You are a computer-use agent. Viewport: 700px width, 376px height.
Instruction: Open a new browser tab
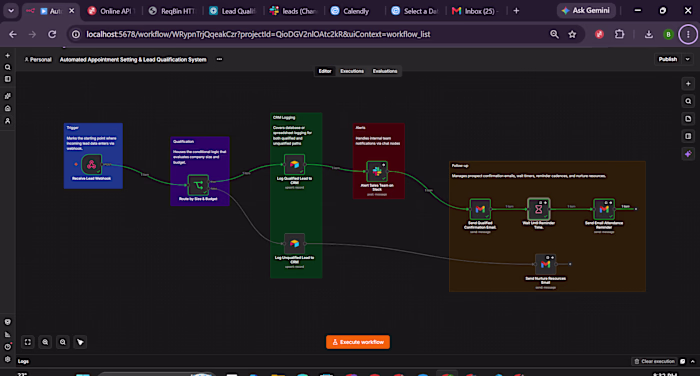(516, 11)
